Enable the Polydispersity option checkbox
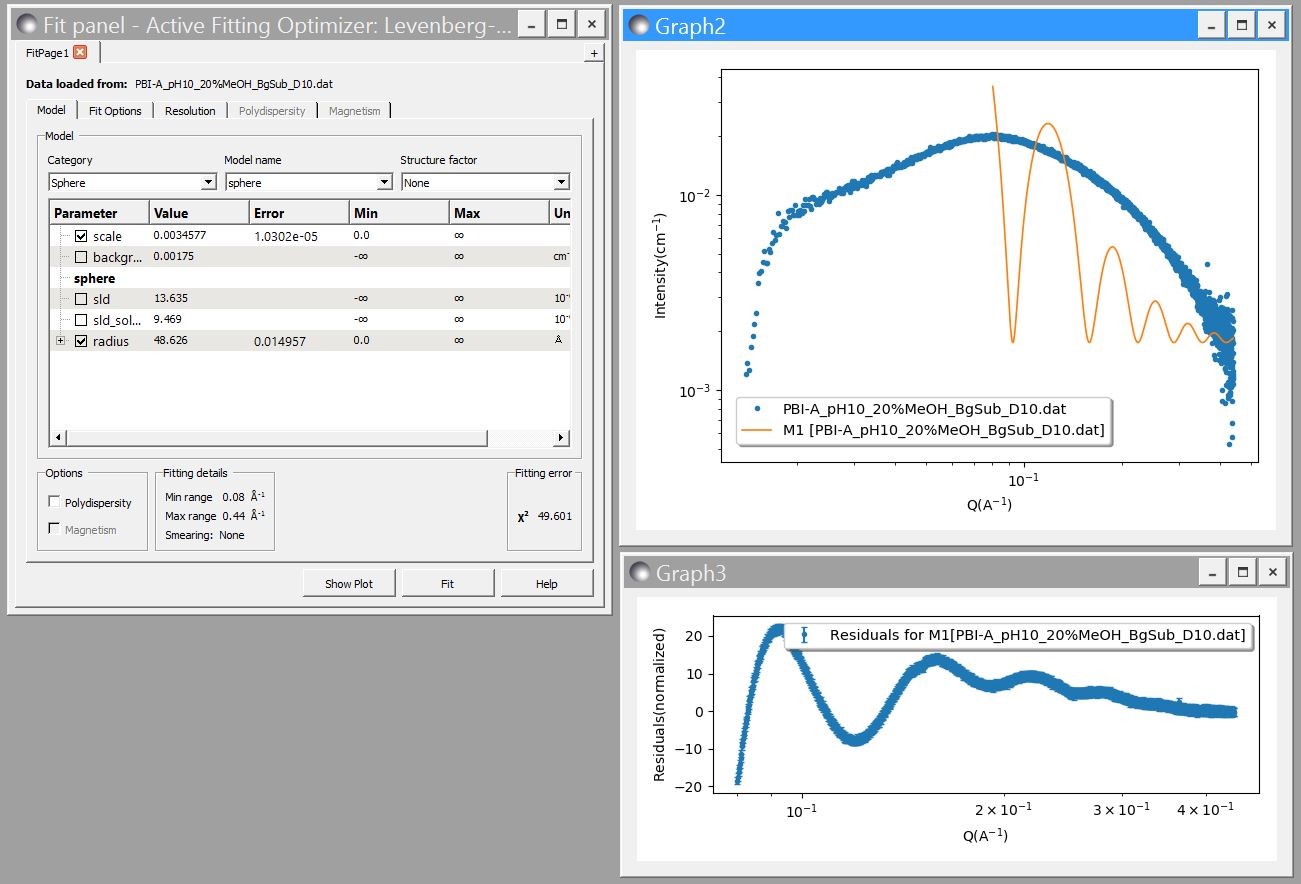 (x=54, y=502)
